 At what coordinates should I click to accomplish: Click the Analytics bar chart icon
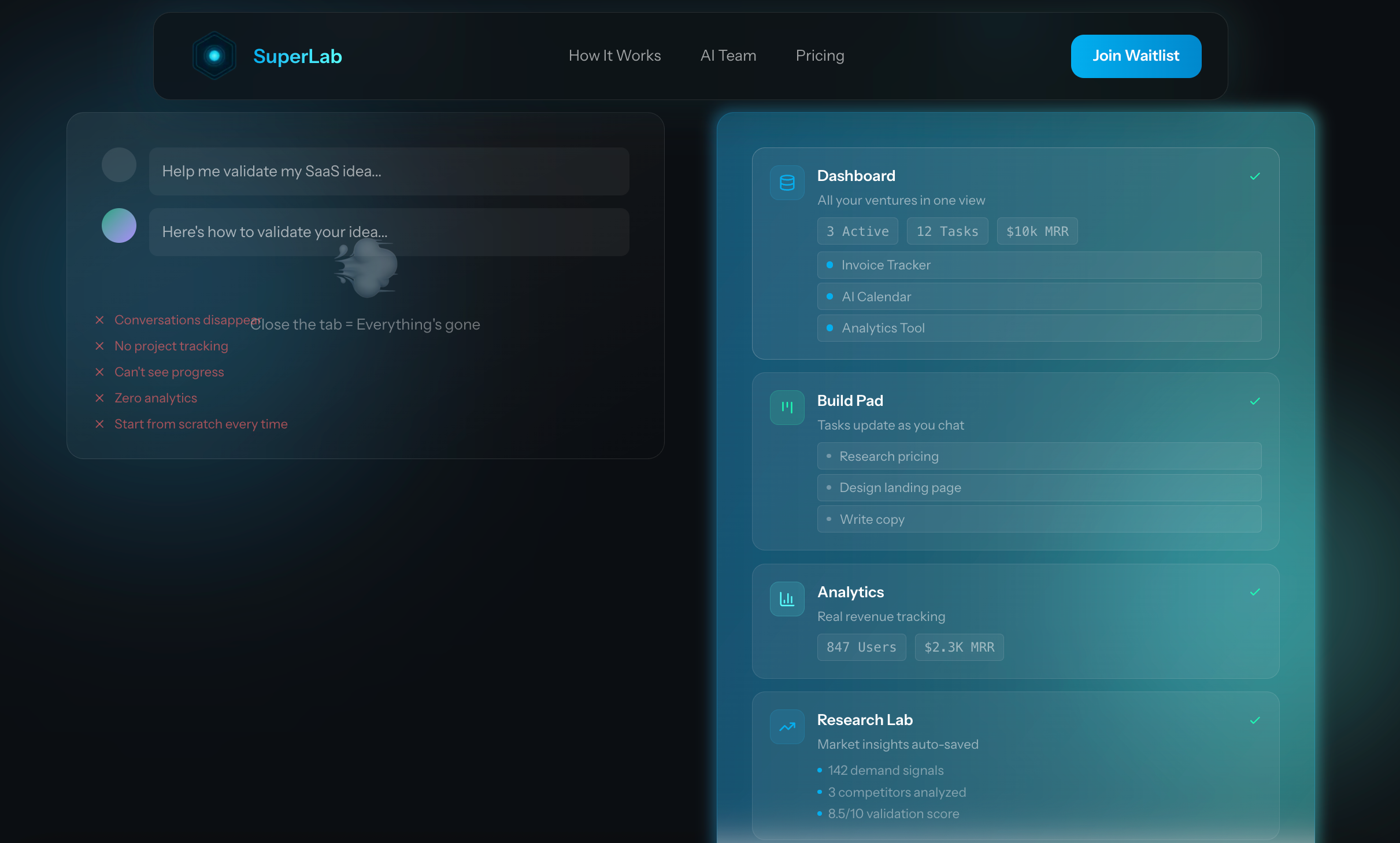[787, 599]
